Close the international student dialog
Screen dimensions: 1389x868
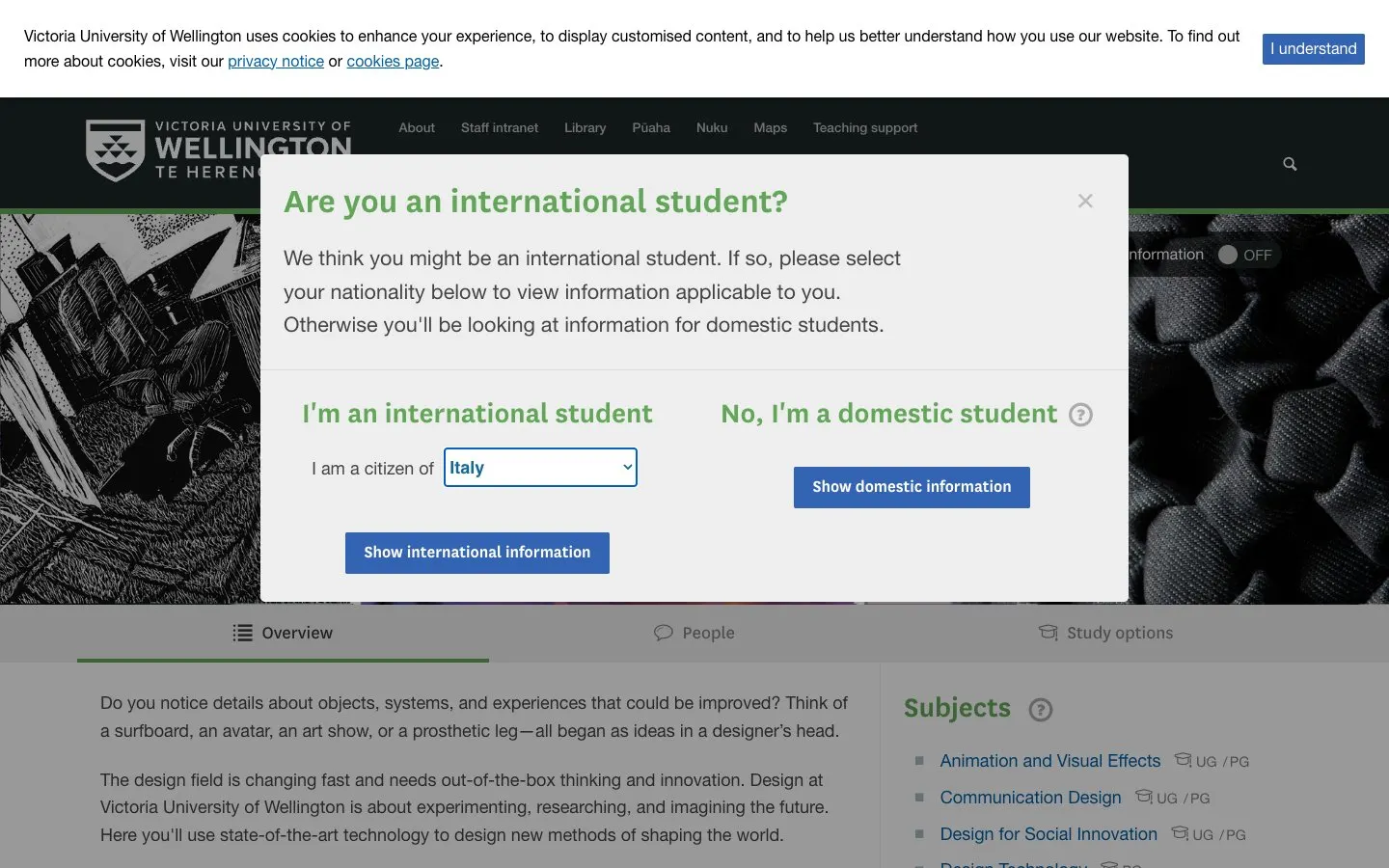click(x=1085, y=201)
